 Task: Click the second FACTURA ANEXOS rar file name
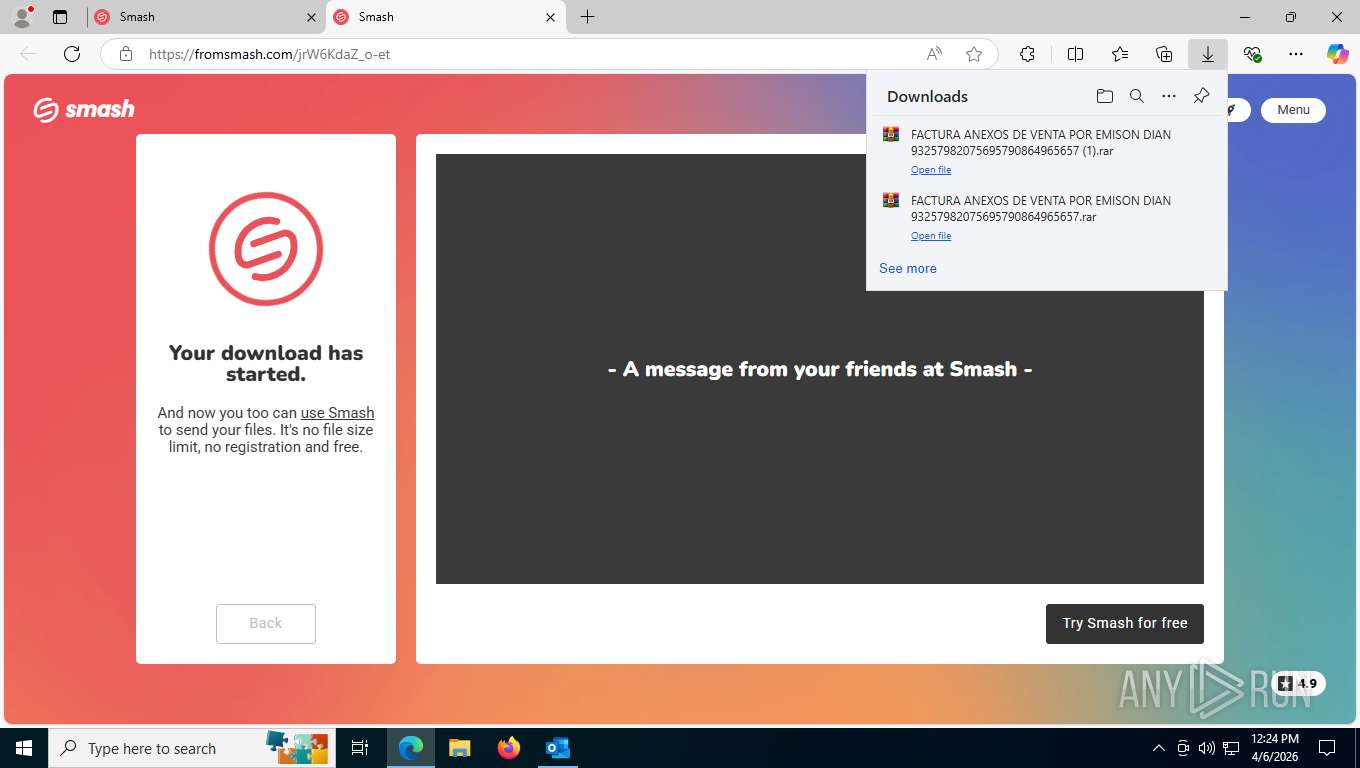click(x=1041, y=209)
